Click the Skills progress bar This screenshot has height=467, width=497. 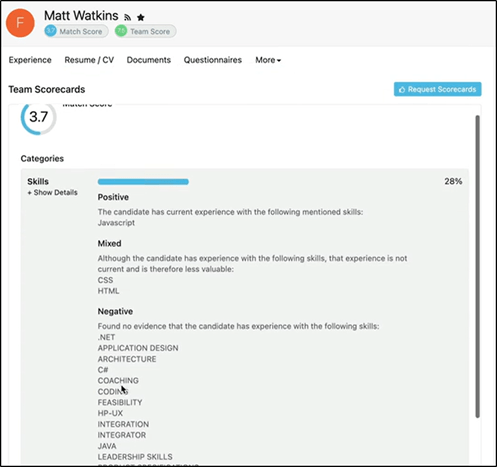coord(143,182)
